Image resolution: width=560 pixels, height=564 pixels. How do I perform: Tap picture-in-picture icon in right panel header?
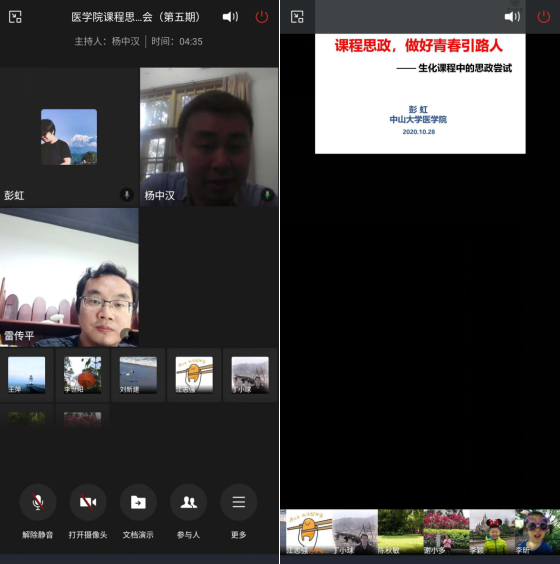coord(297,17)
